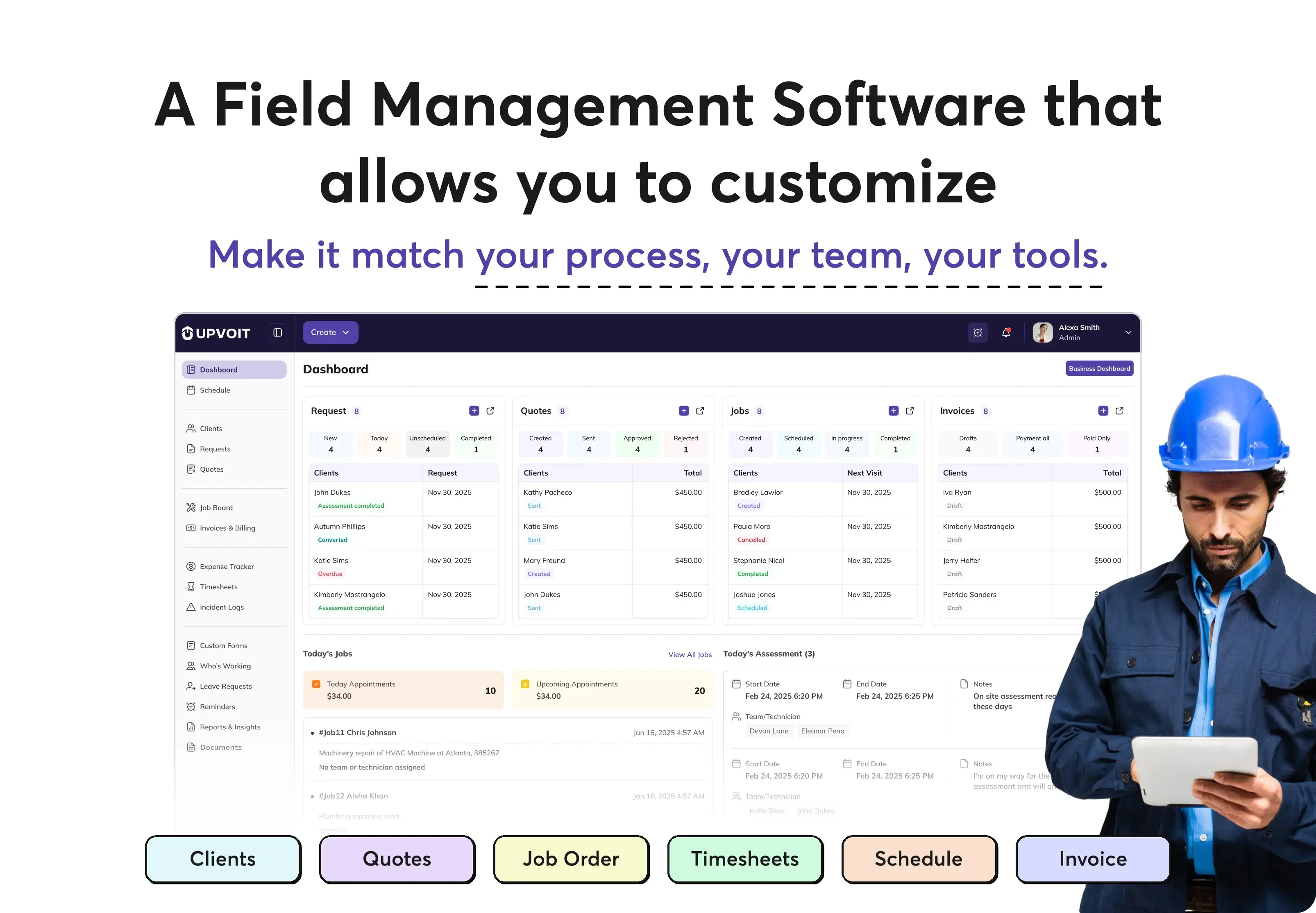Expand Alexa Smith account menu chevron

(1128, 332)
